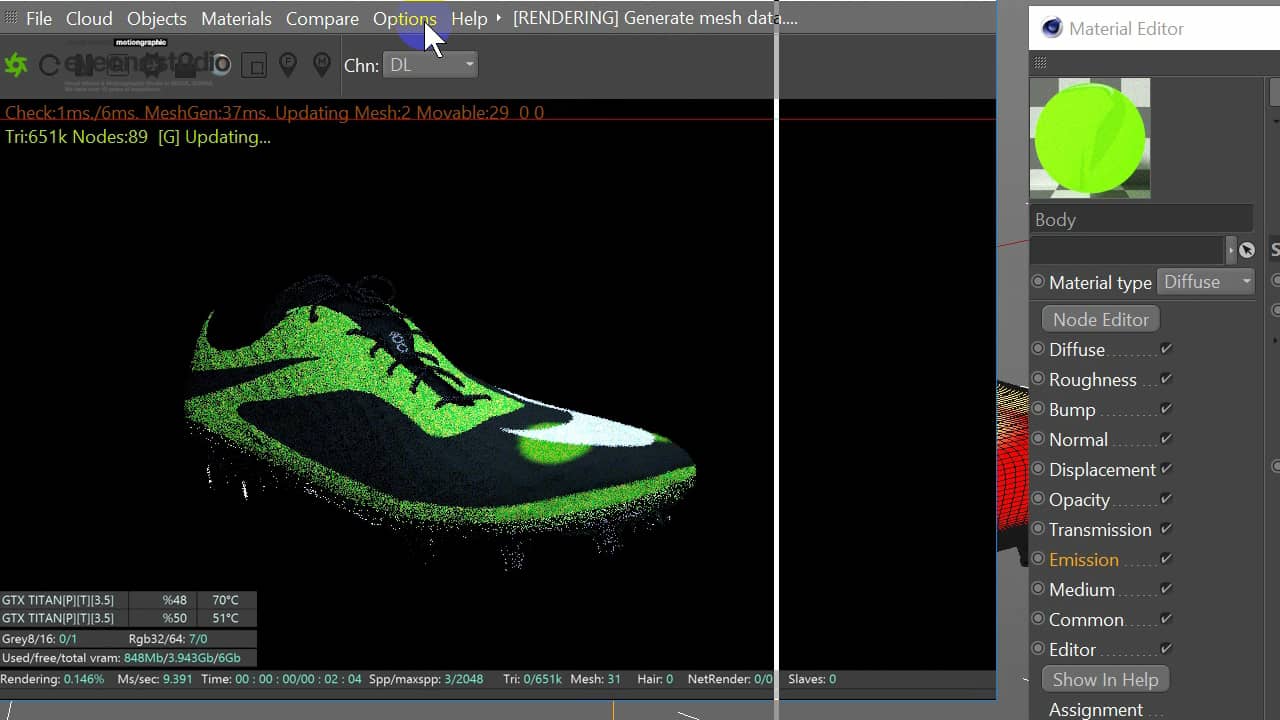
Task: Click the layer picker arrow icon beside the layer field
Action: tap(1246, 250)
